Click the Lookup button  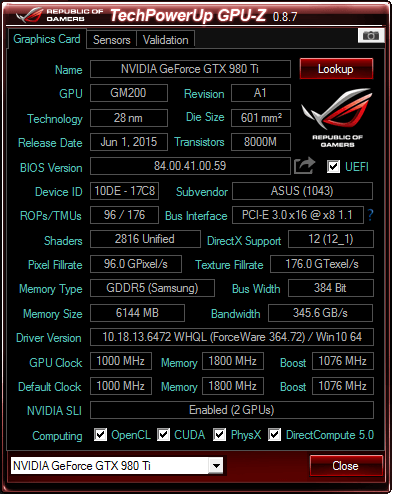(336, 69)
